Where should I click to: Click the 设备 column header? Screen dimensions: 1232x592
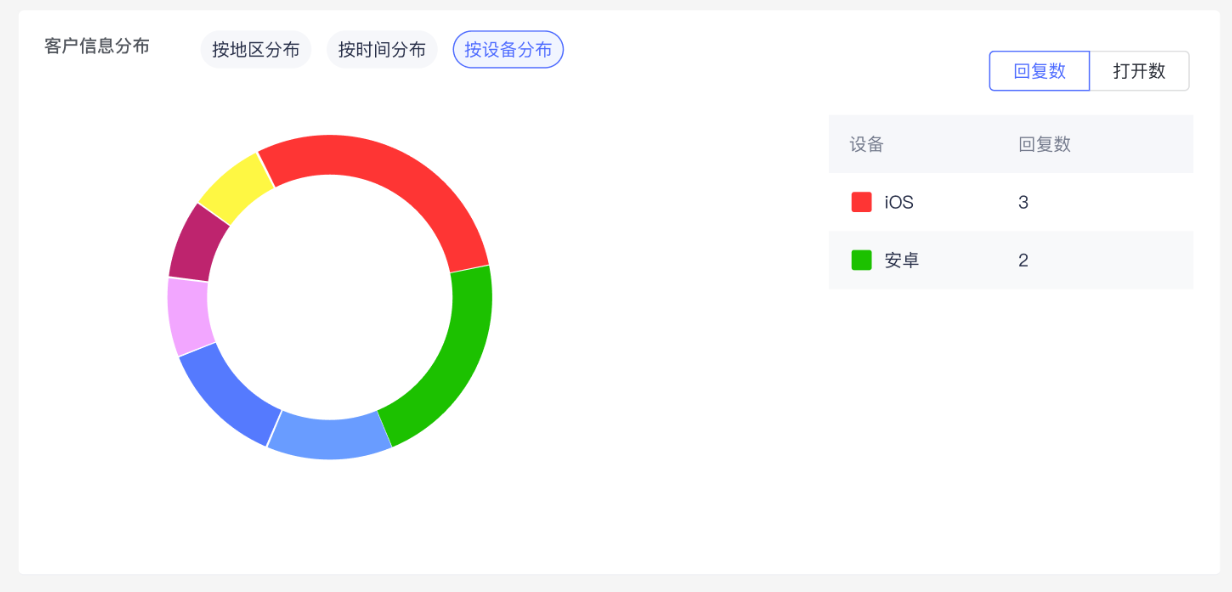[x=866, y=144]
